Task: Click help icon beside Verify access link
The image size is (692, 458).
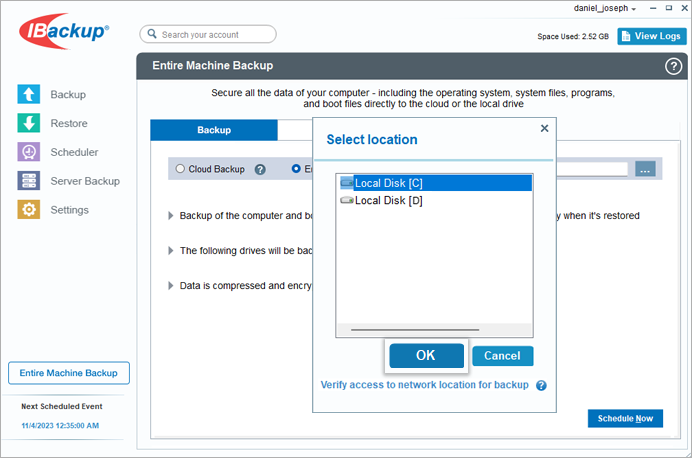Action: (x=541, y=386)
